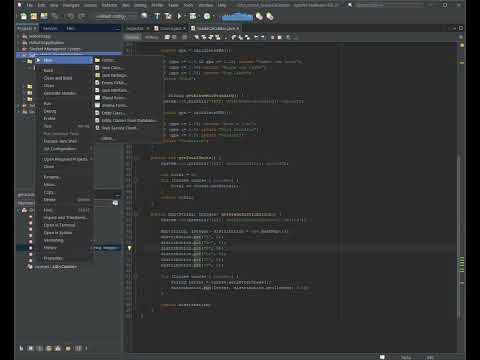This screenshot has width=480, height=360.
Task: Click the search input field in menu bar
Action: click(388, 5)
